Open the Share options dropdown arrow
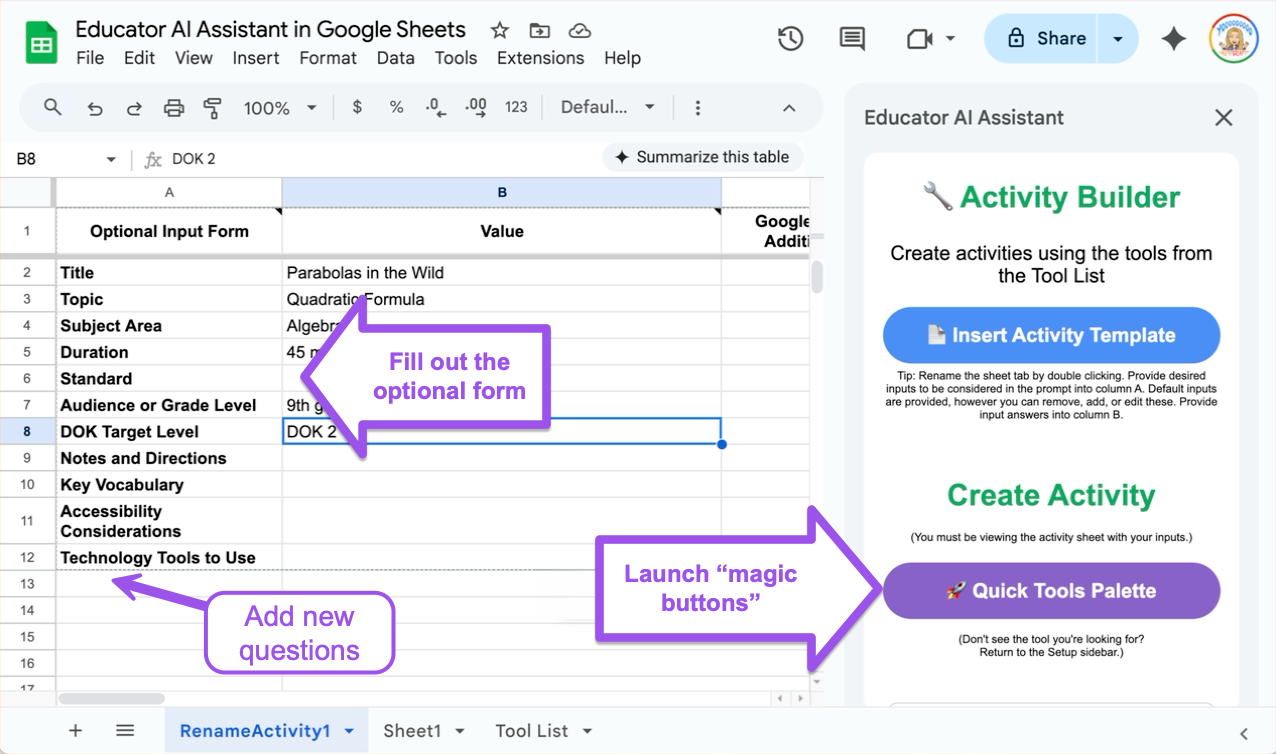The height and width of the screenshot is (754, 1276). pyautogui.click(x=1118, y=39)
